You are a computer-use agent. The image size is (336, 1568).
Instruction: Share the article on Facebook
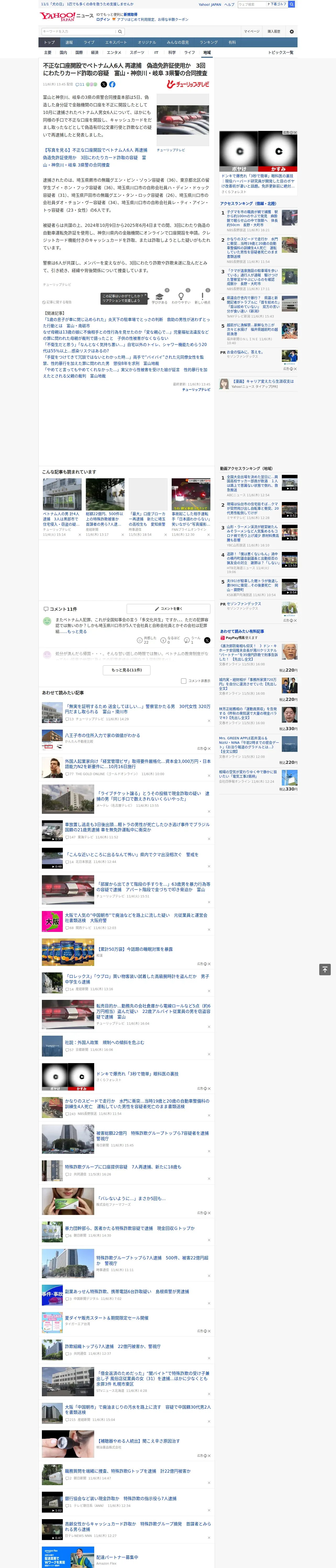click(112, 85)
